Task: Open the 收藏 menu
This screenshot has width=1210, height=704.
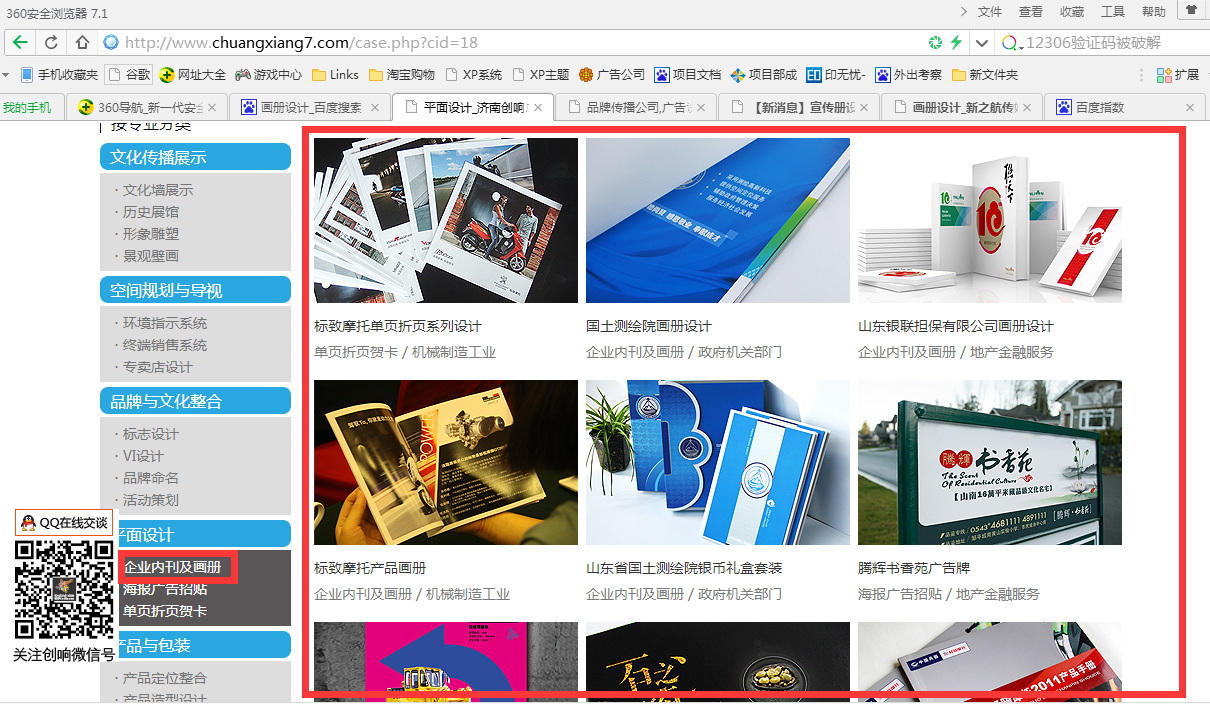Action: pos(1072,12)
